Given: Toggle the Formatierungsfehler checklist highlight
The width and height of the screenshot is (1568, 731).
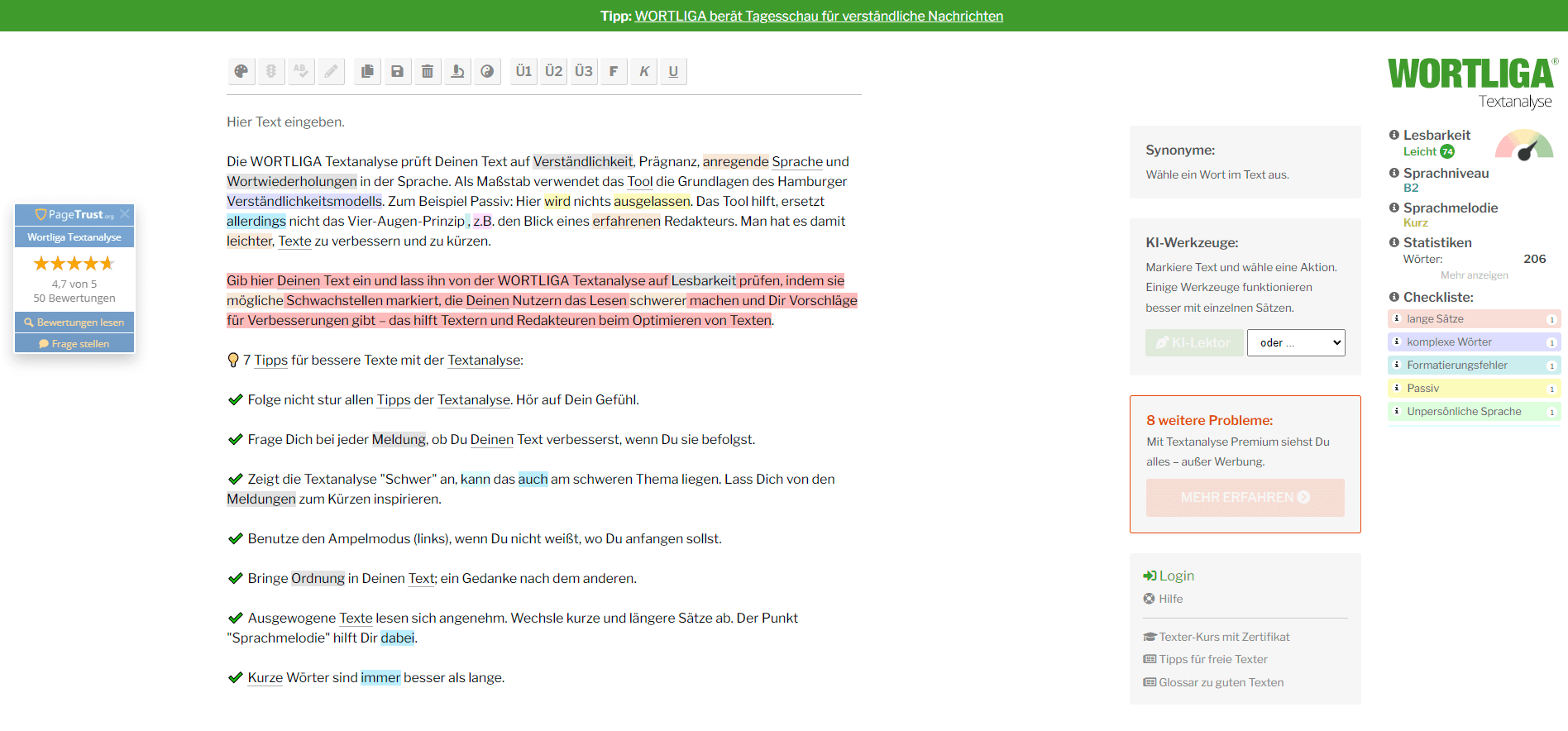Looking at the screenshot, I should pyautogui.click(x=1475, y=365).
